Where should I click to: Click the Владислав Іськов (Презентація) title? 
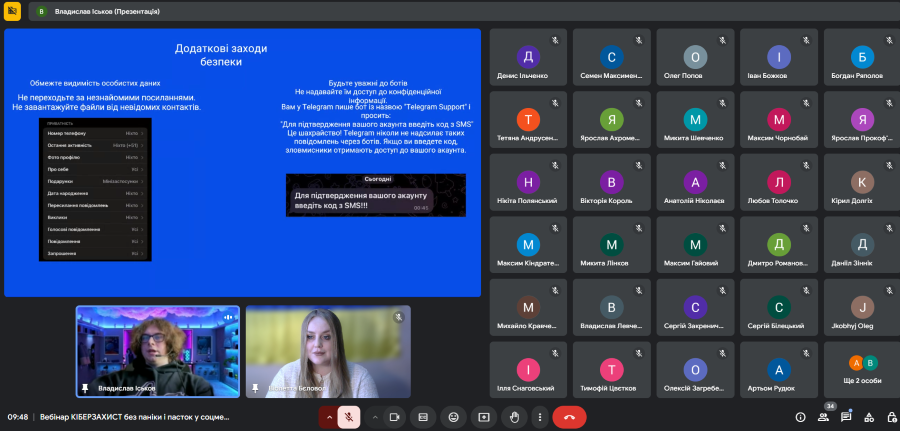107,11
